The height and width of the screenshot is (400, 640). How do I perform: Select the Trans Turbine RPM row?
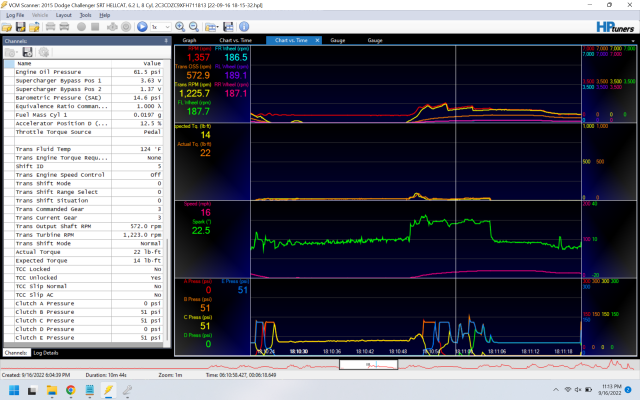(83, 235)
